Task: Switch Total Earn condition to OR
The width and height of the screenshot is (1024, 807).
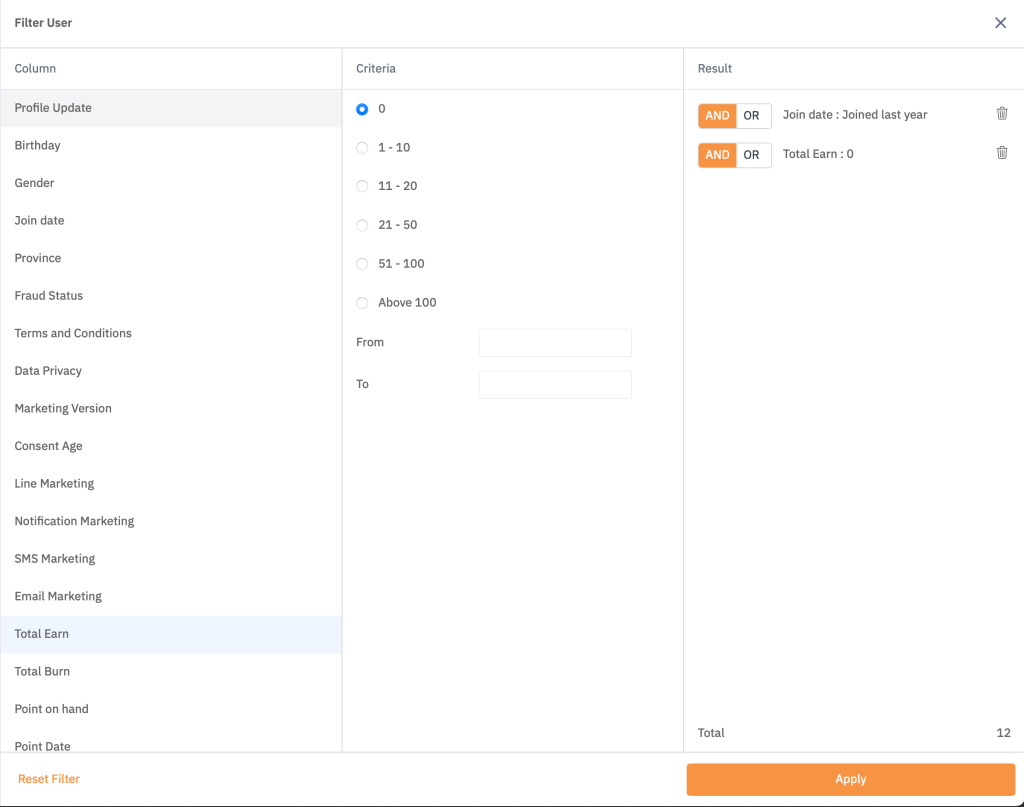Action: click(x=752, y=155)
